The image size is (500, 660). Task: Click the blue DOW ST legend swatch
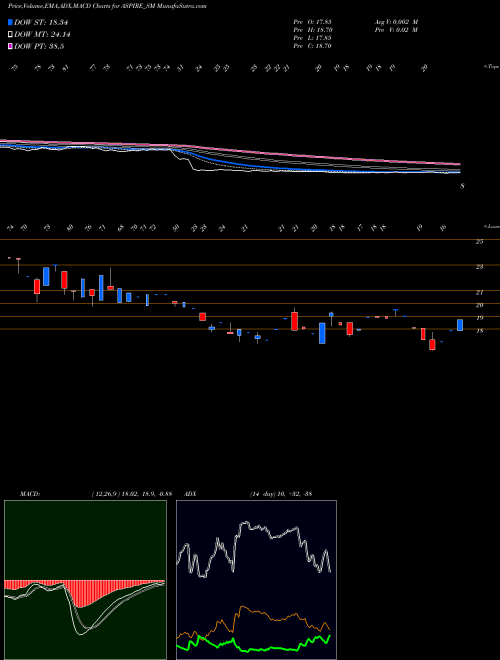click(11, 22)
